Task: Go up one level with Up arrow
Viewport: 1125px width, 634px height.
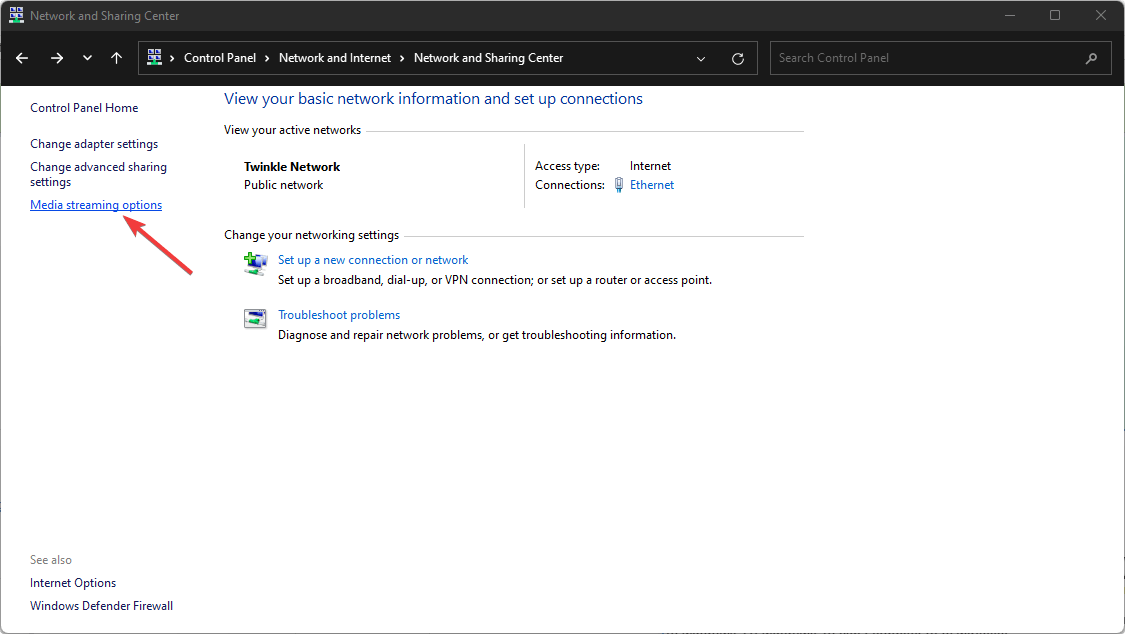Action: (x=116, y=58)
